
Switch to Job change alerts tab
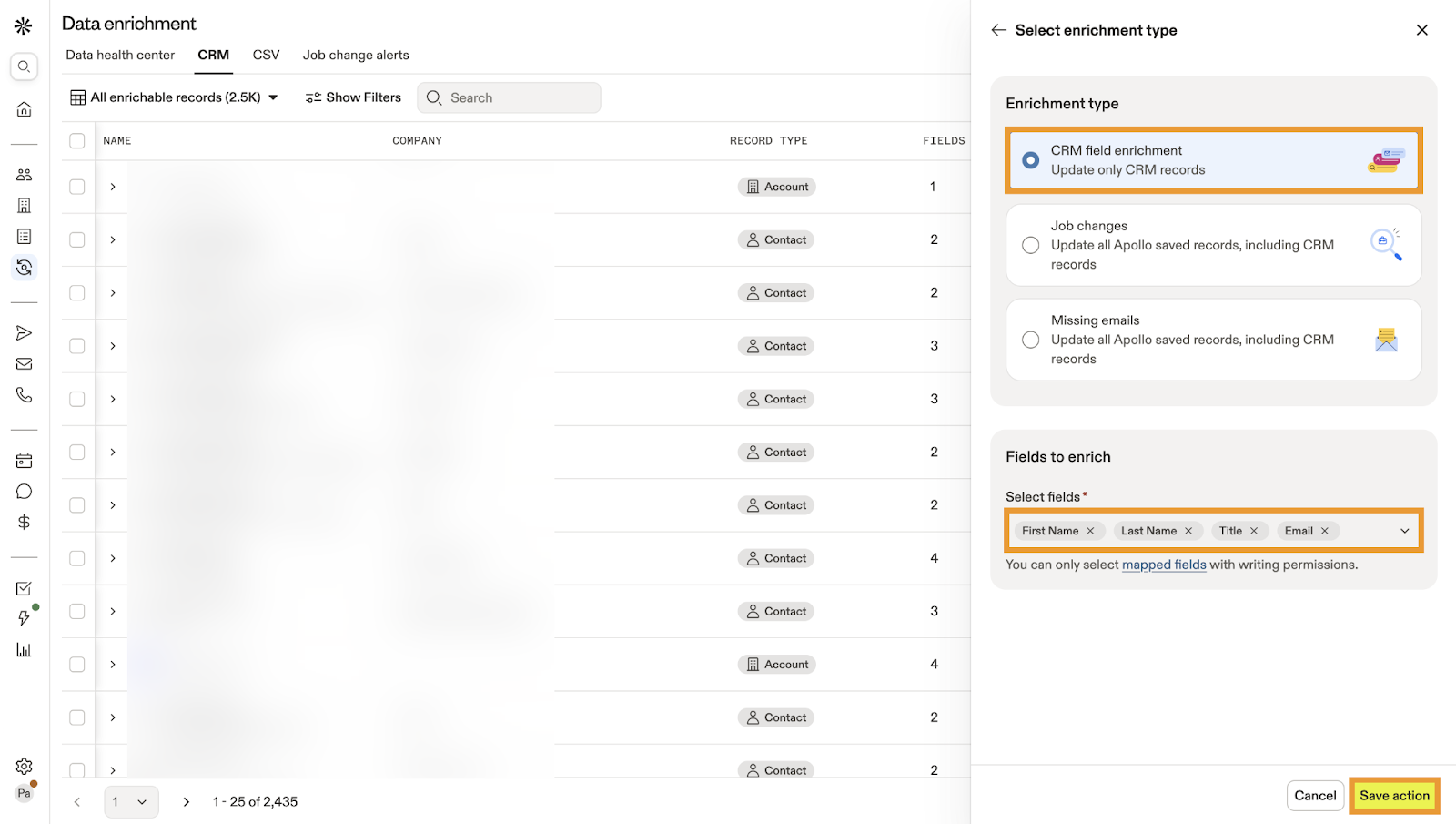[356, 55]
